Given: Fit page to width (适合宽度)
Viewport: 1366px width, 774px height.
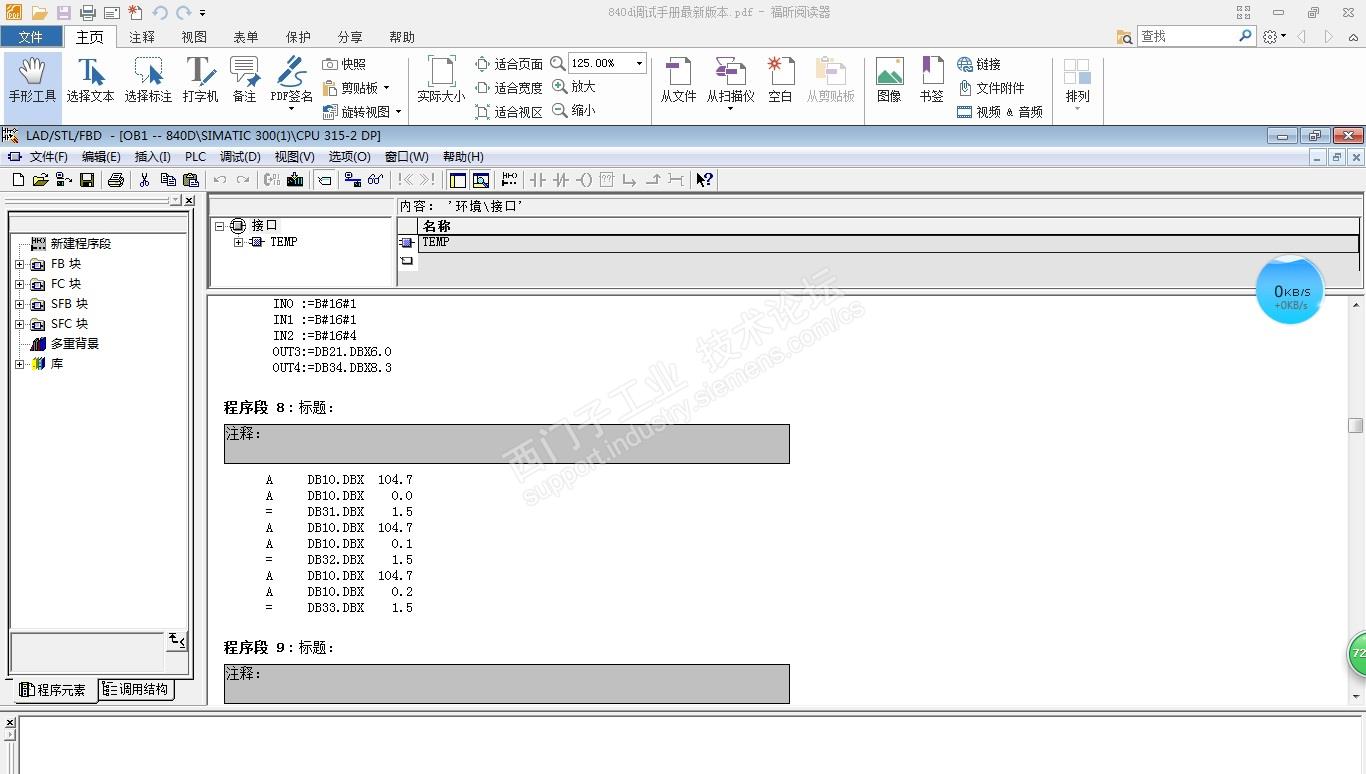Looking at the screenshot, I should coord(509,88).
